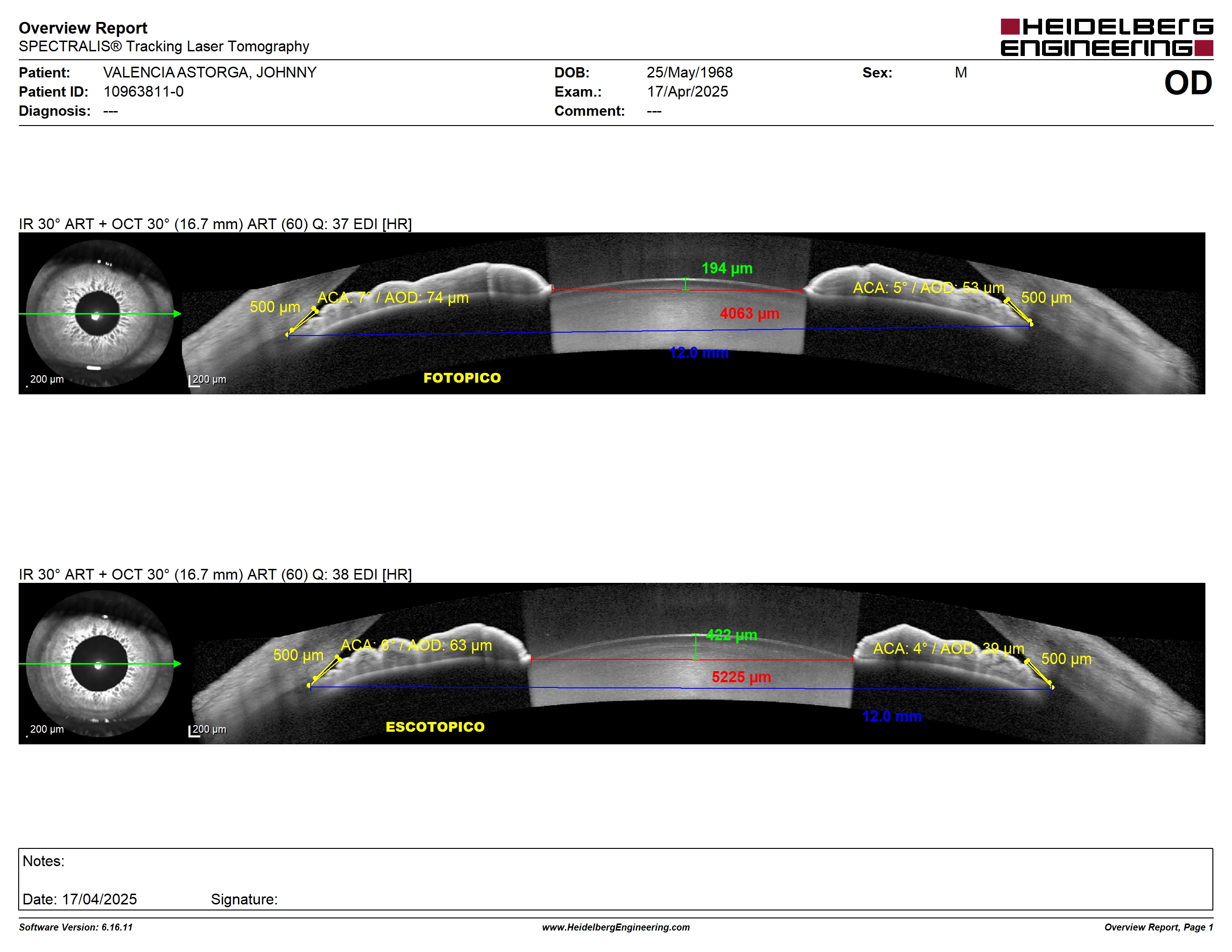
Task: Click inside the Notes box
Action: [616, 879]
